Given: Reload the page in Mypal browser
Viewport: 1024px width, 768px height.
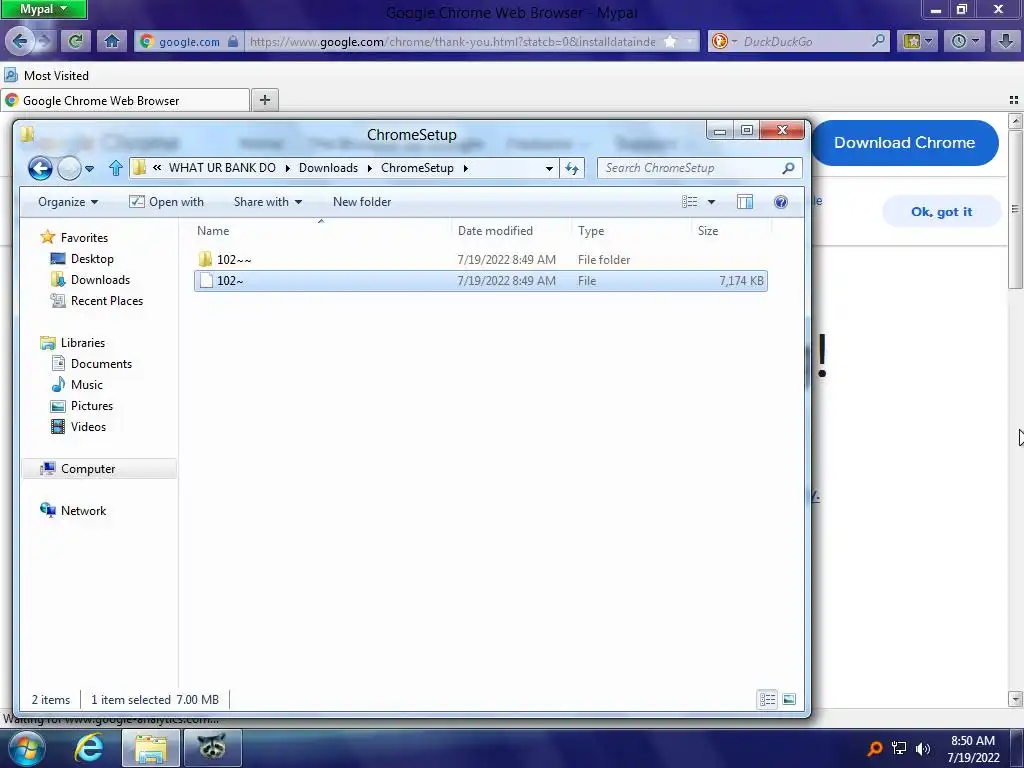Looking at the screenshot, I should click(x=75, y=41).
